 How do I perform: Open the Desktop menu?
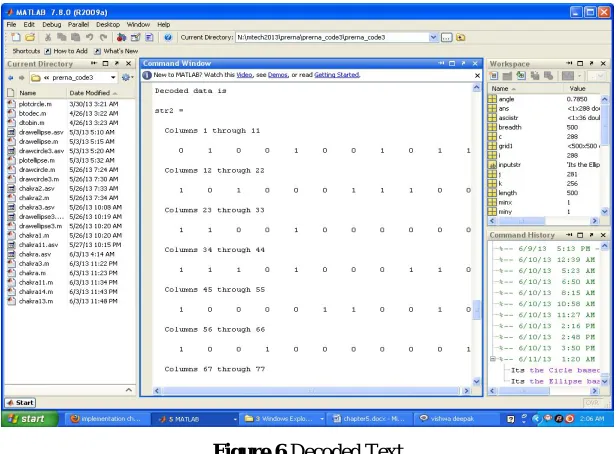(x=108, y=24)
